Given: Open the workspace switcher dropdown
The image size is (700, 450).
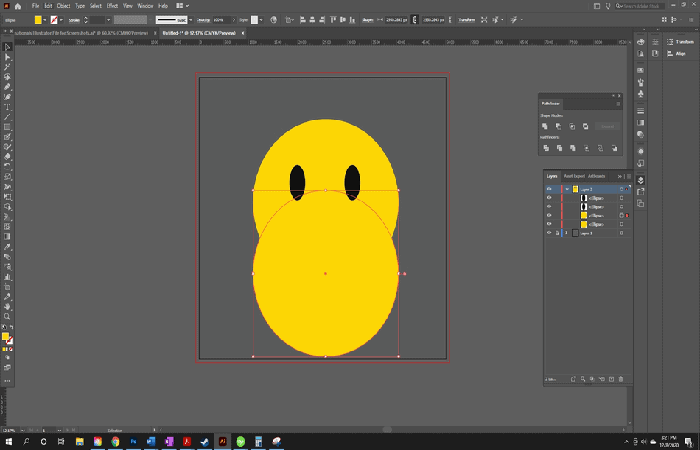Looking at the screenshot, I should click(182, 6).
